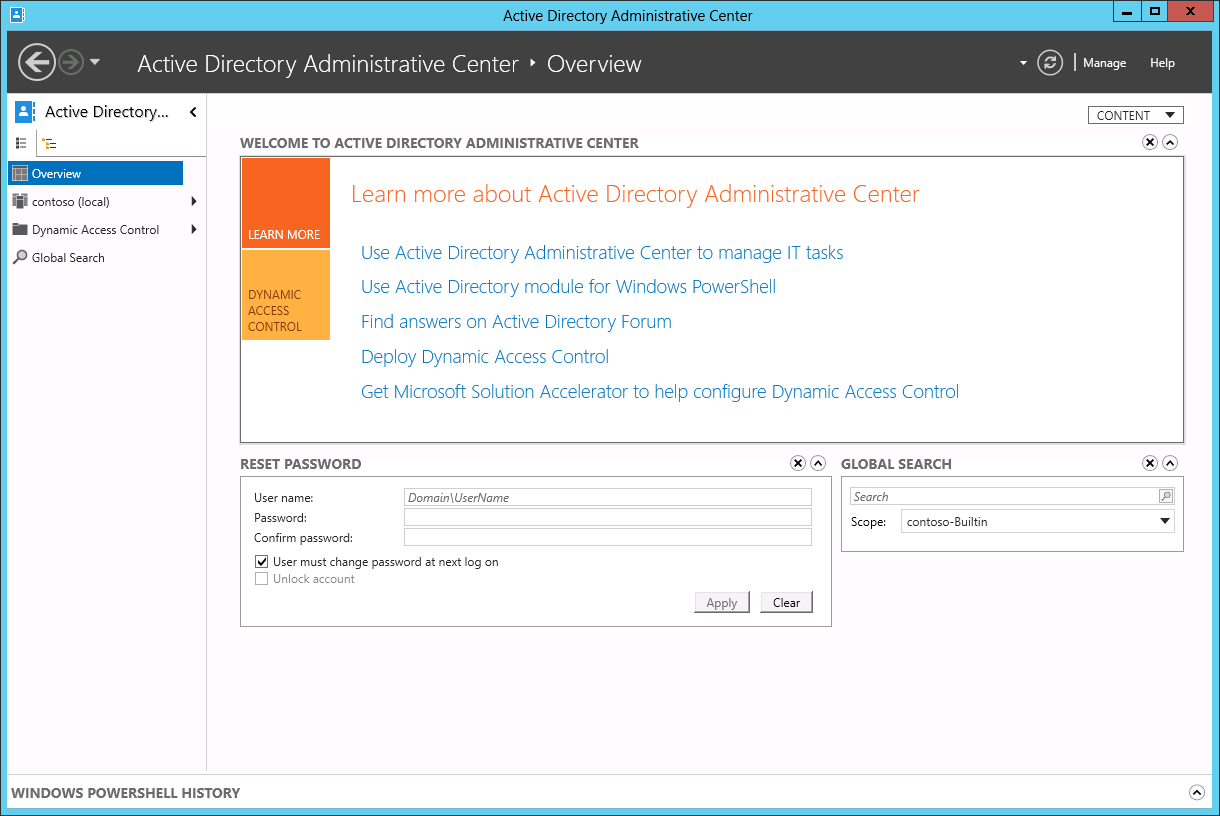Select the LEARN MORE orange tile
Image resolution: width=1220 pixels, height=816 pixels.
click(286, 203)
